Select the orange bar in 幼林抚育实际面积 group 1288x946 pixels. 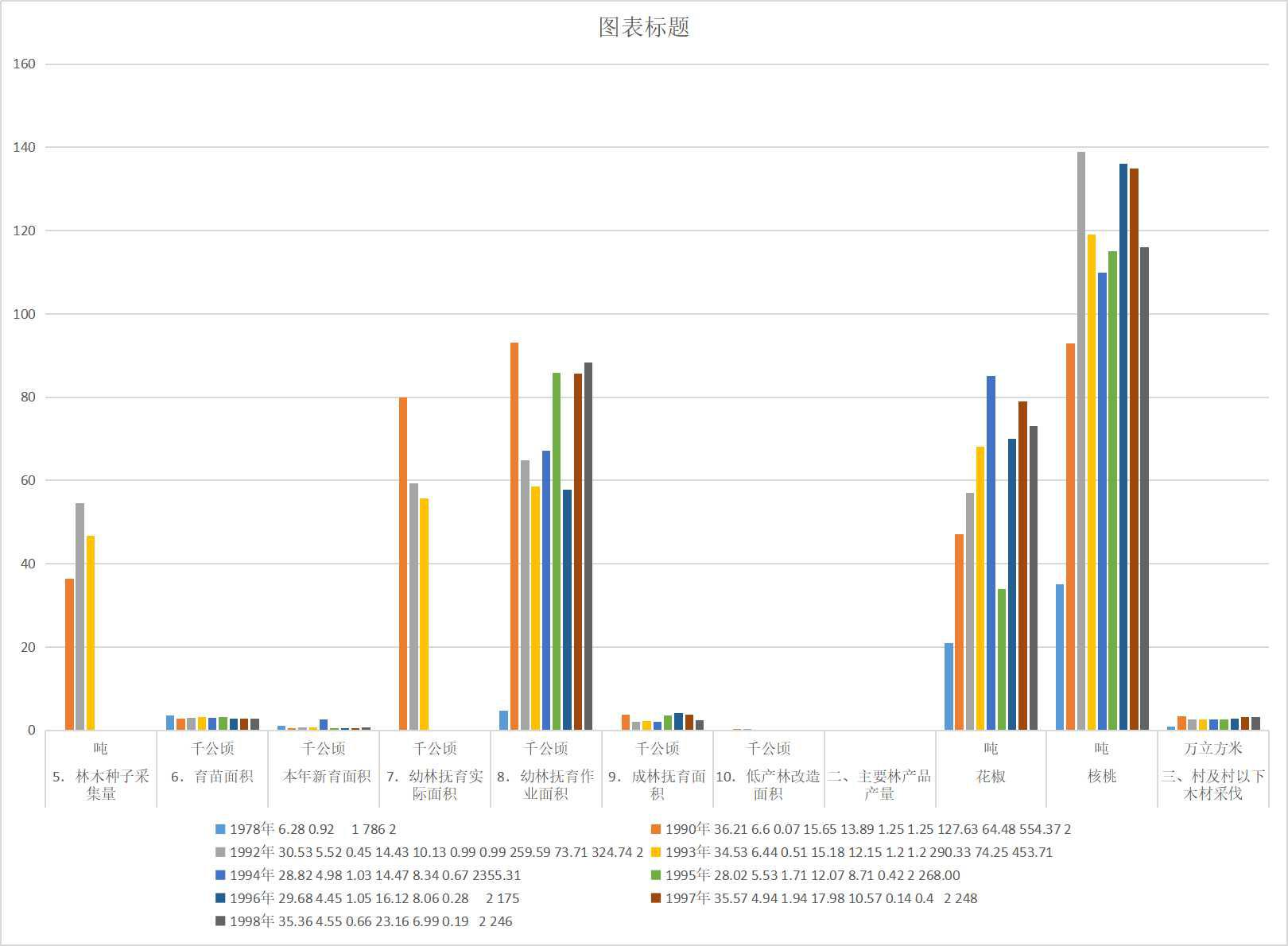pyautogui.click(x=403, y=564)
